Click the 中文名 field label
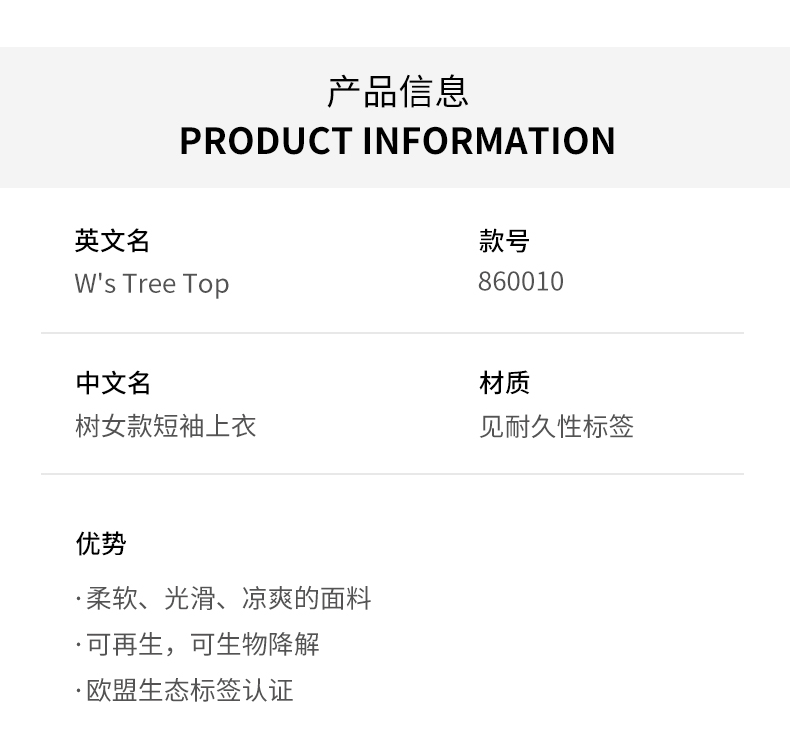Image resolution: width=790 pixels, height=739 pixels. pos(112,382)
